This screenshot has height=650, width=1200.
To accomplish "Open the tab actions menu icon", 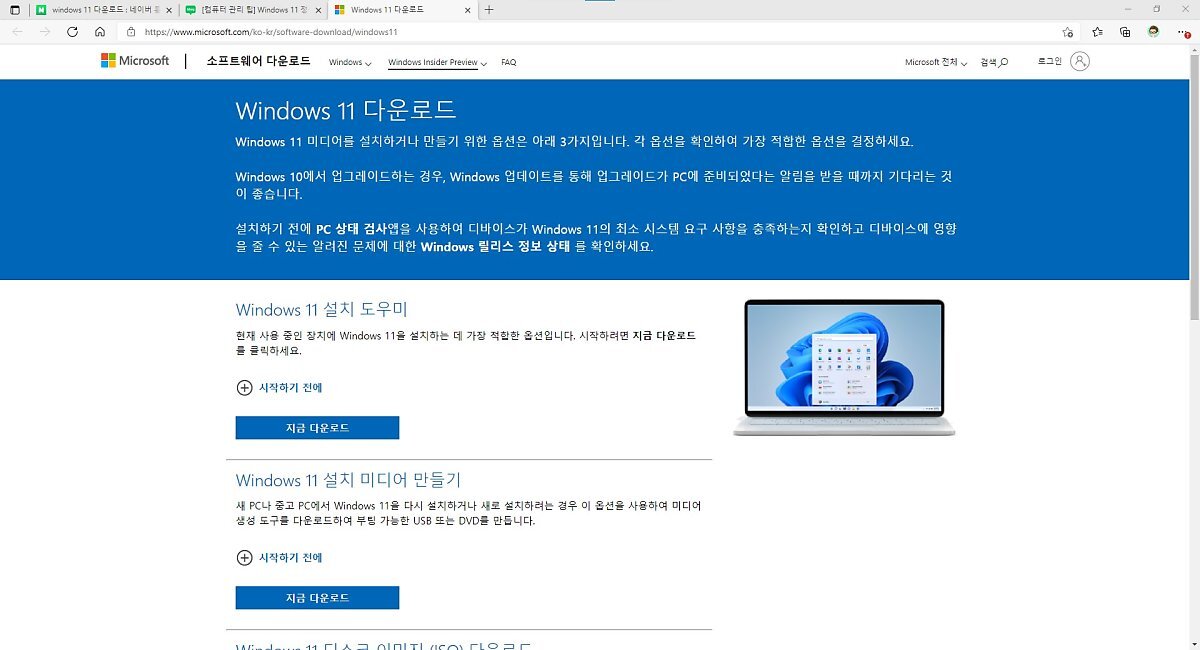I will 14,10.
